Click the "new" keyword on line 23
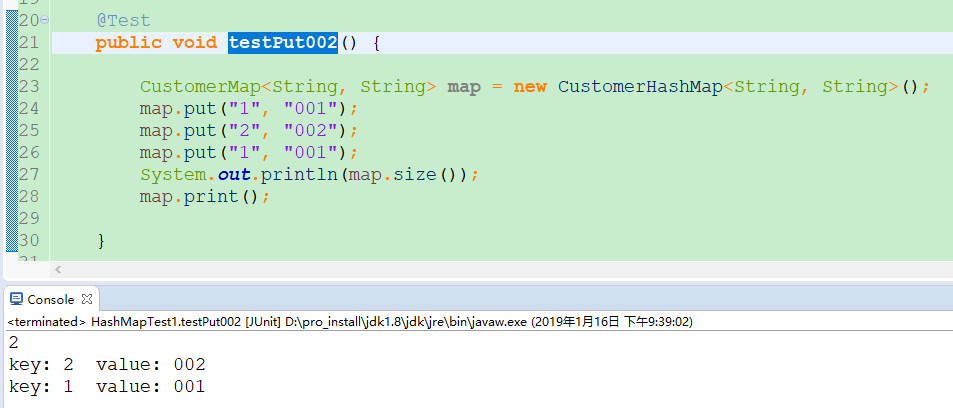 tap(530, 86)
